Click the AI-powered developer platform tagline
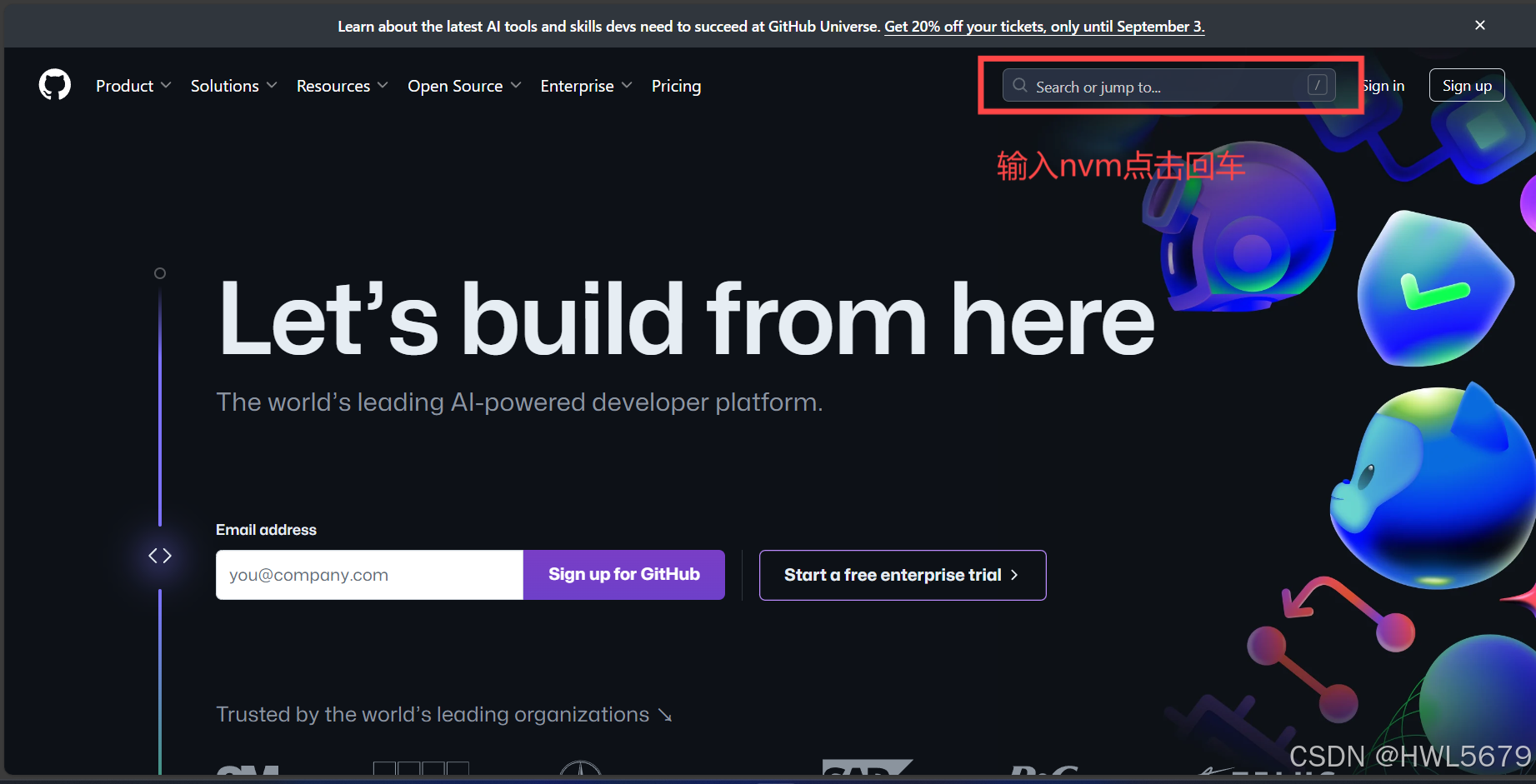Screen dimensions: 1536x784 pos(519,402)
